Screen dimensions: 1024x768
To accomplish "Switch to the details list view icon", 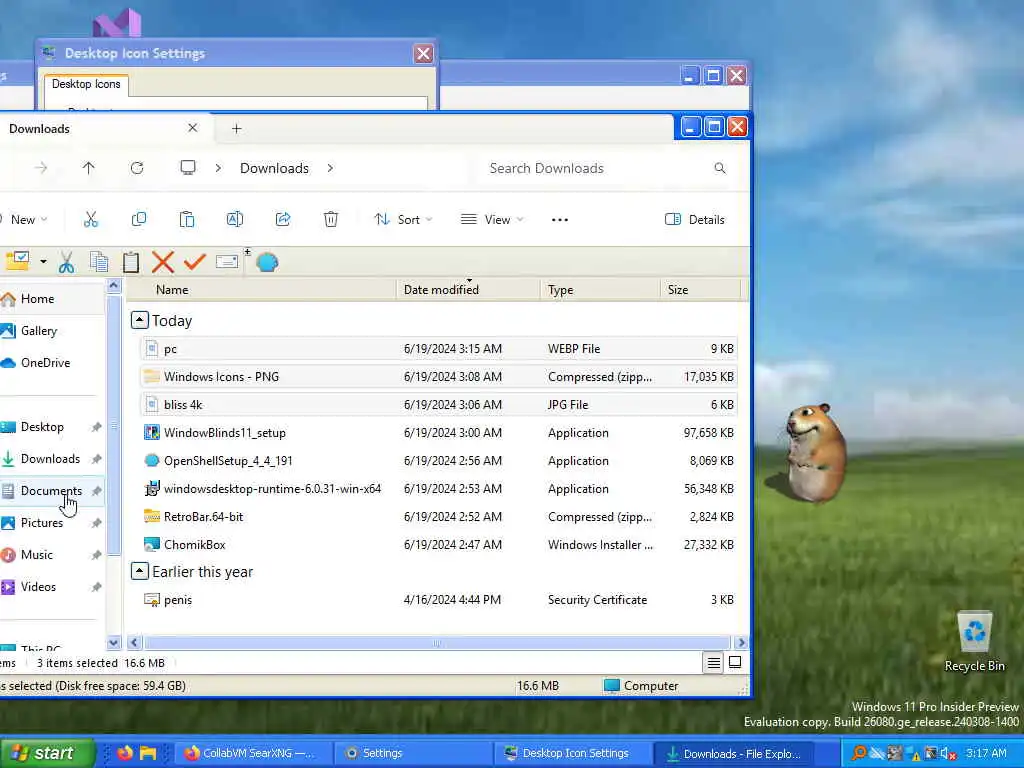I will click(x=713, y=663).
